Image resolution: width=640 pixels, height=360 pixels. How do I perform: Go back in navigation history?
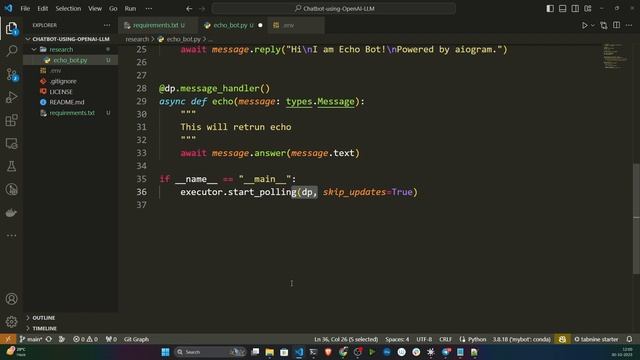[189, 9]
